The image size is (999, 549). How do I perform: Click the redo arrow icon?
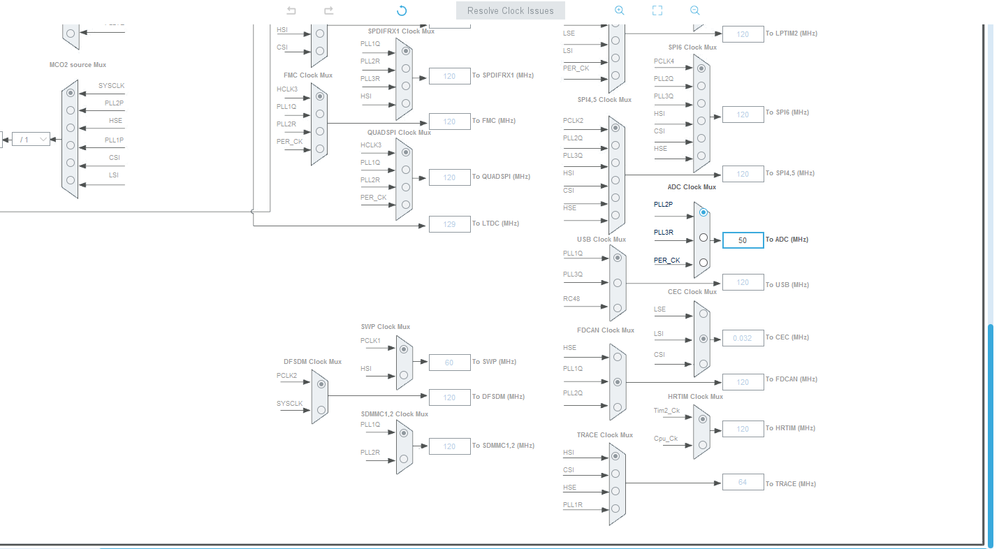pyautogui.click(x=329, y=10)
